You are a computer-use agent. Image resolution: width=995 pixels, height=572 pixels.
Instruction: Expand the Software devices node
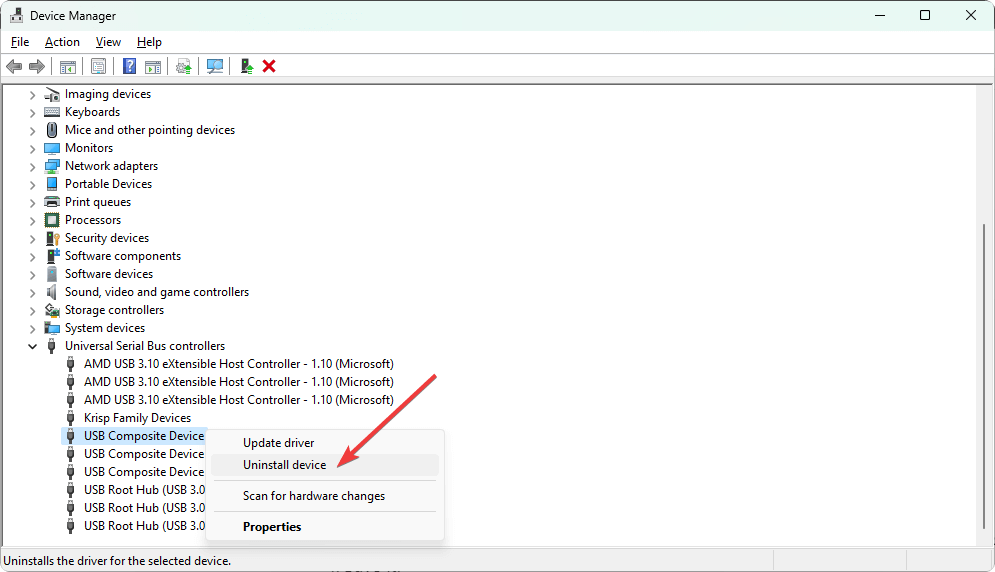pos(32,275)
